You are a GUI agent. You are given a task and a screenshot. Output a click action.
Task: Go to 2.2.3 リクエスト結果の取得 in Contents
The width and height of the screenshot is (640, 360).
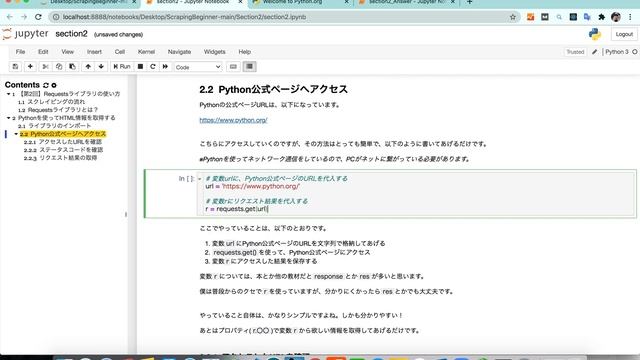[60, 158]
